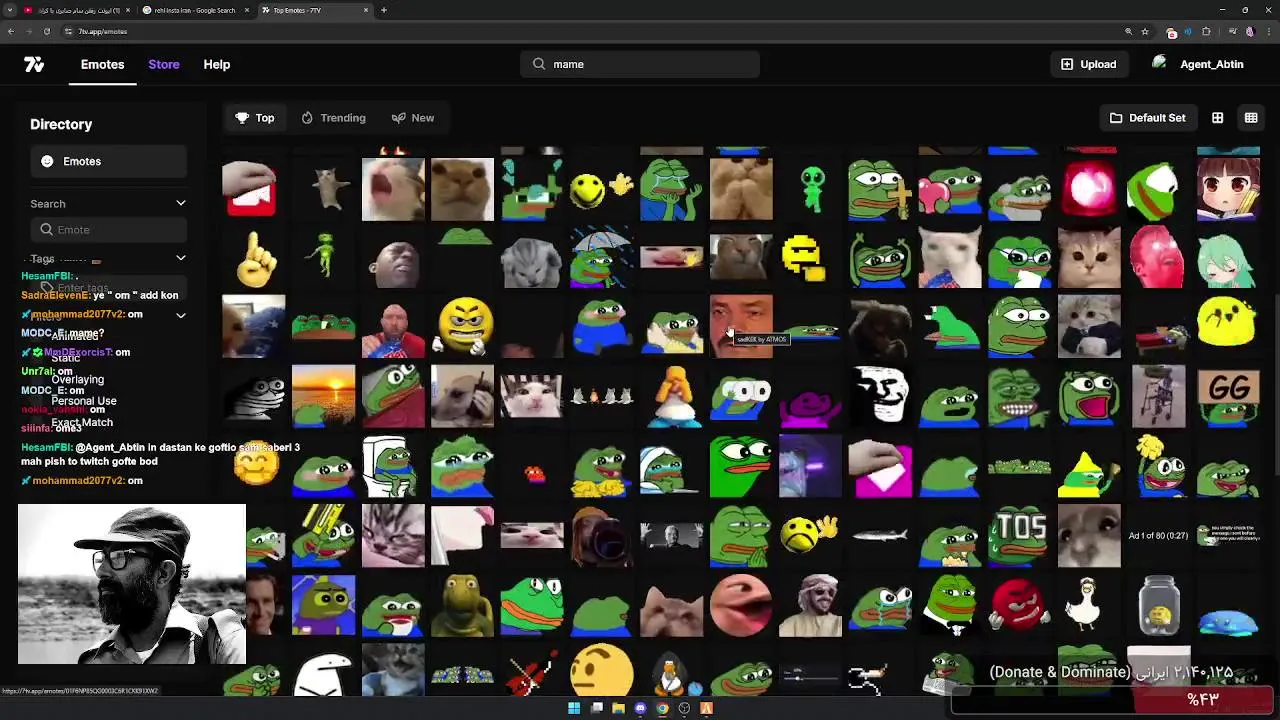
Task: Open the 7TV logo home link
Action: point(34,64)
